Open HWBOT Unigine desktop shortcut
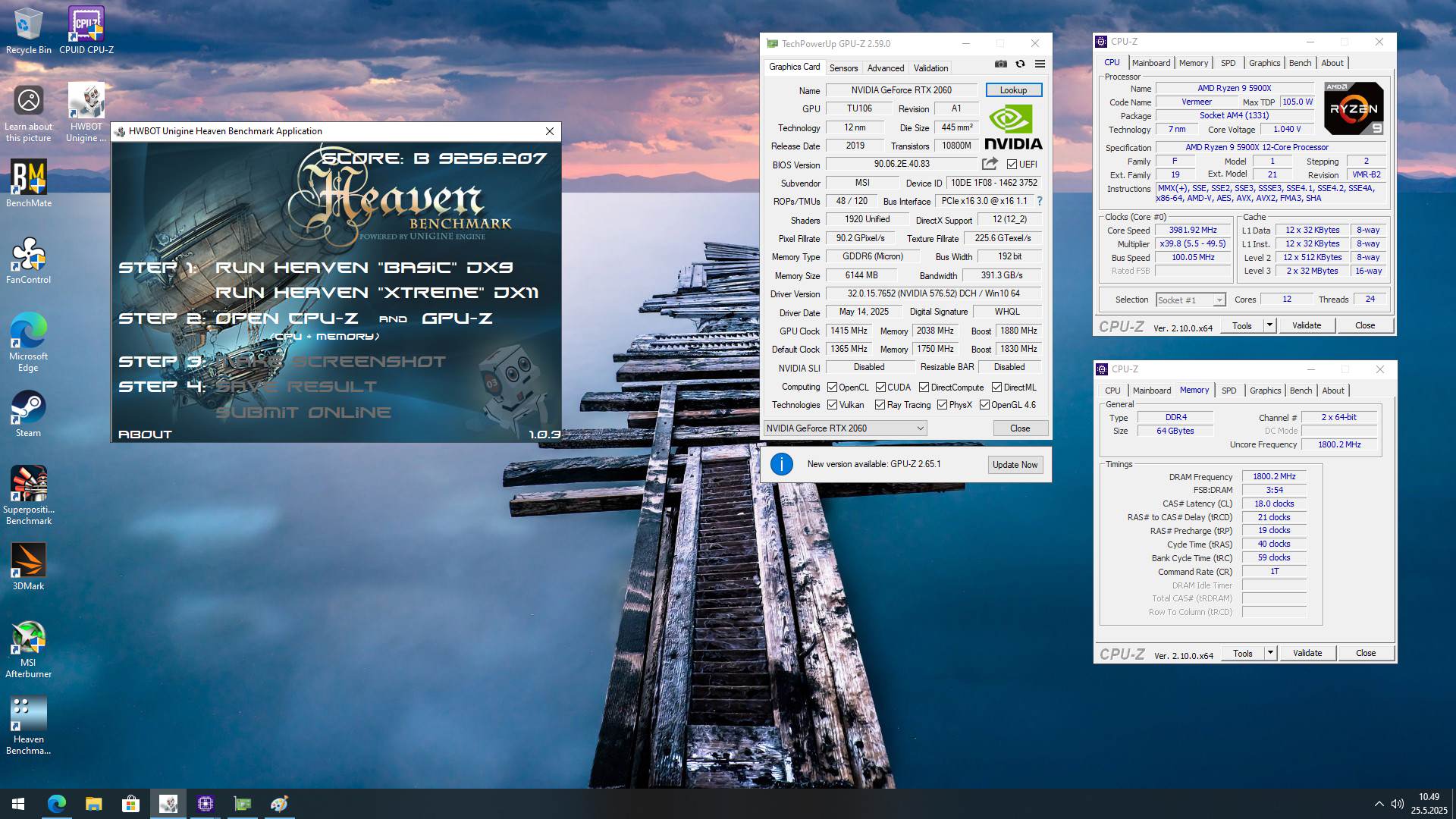 point(86,112)
